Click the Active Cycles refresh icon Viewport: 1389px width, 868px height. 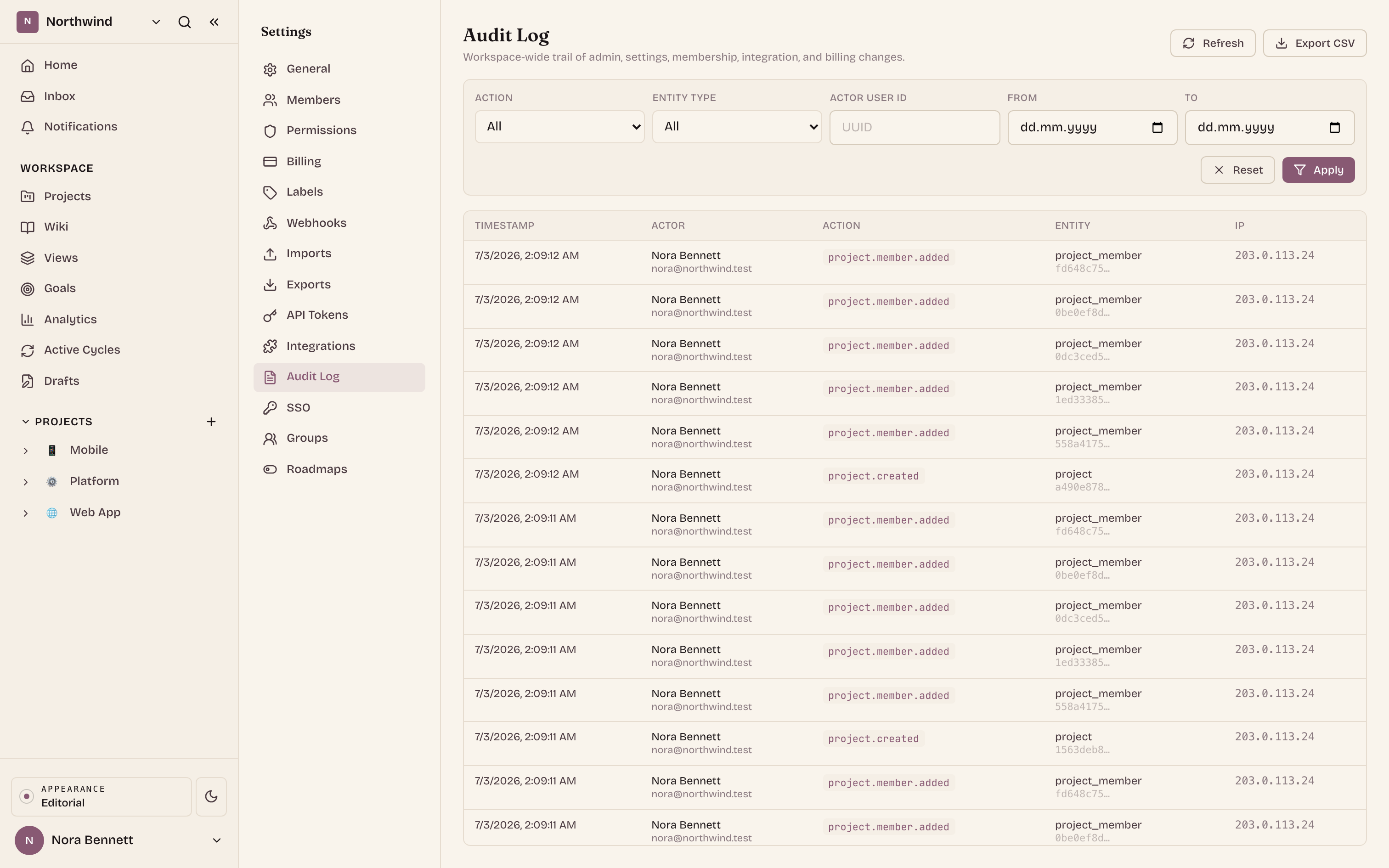click(x=28, y=350)
